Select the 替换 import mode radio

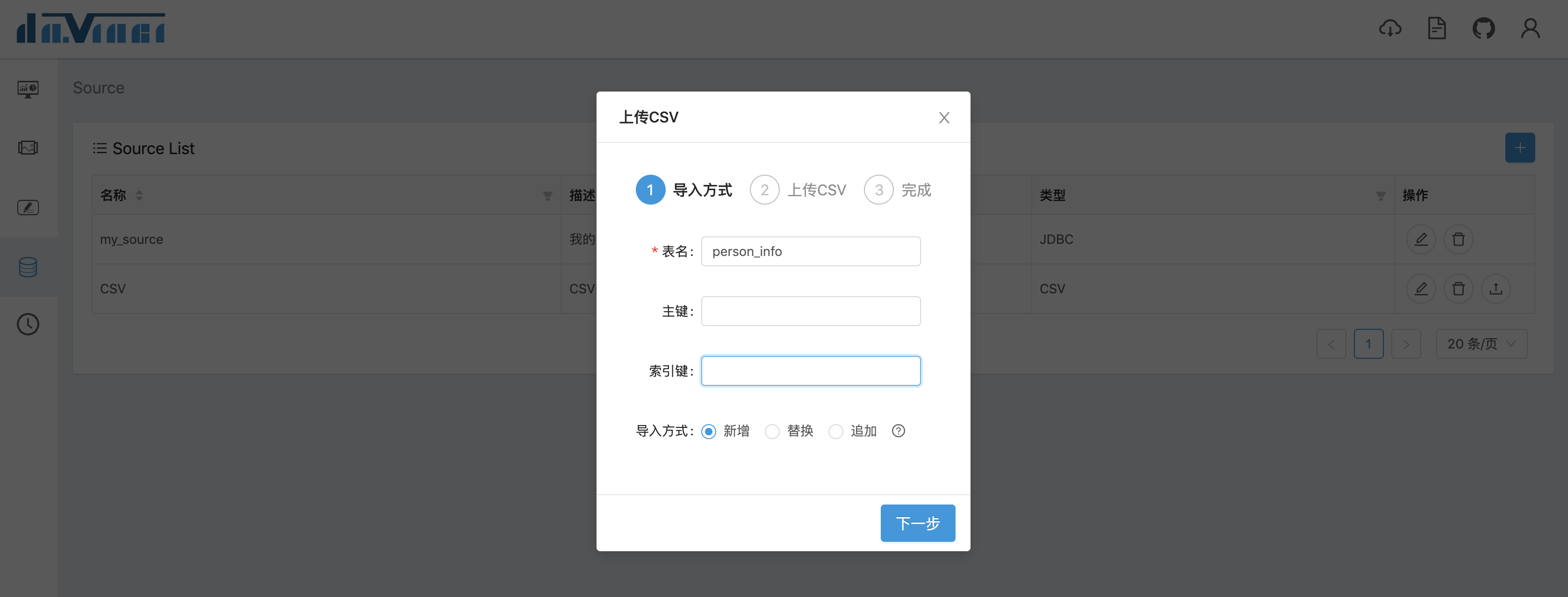[x=772, y=432]
